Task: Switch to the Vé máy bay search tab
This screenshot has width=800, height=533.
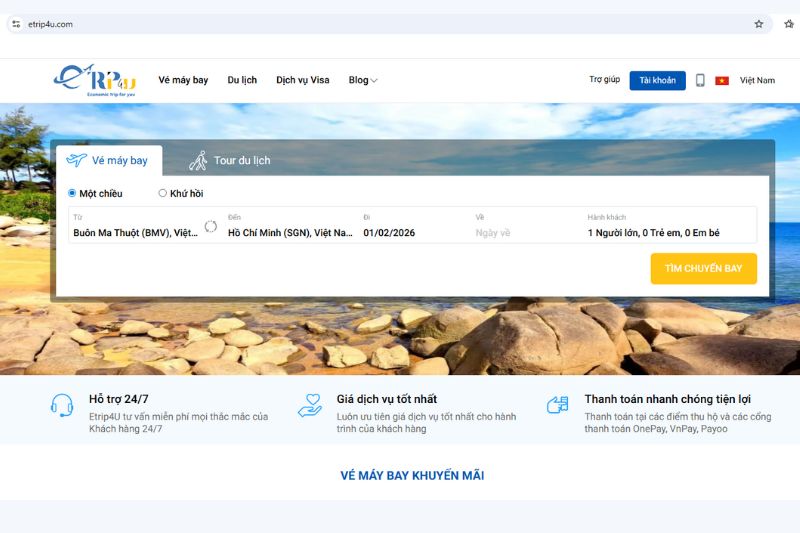Action: (109, 160)
